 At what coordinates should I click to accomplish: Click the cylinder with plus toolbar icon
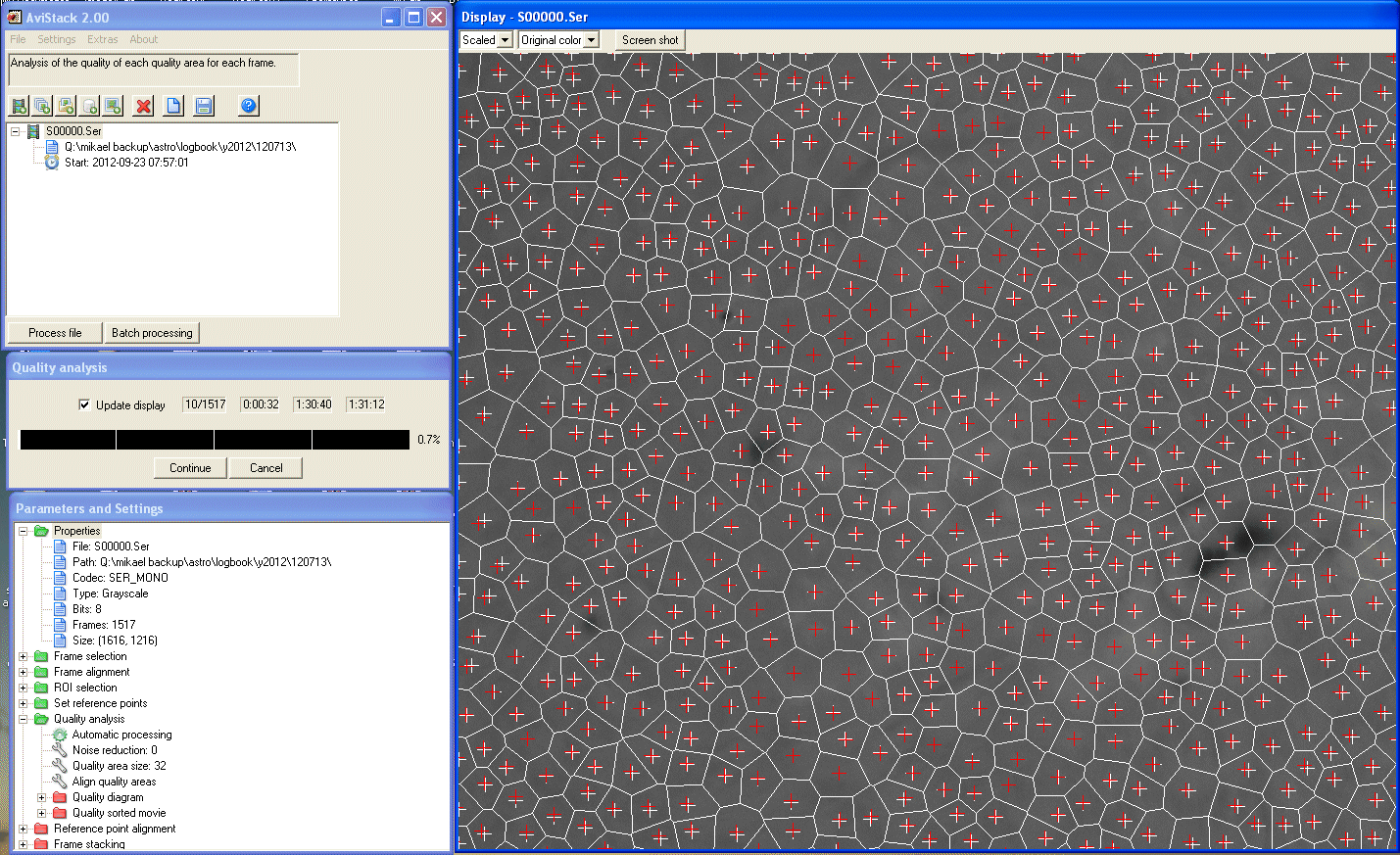pyautogui.click(x=89, y=106)
